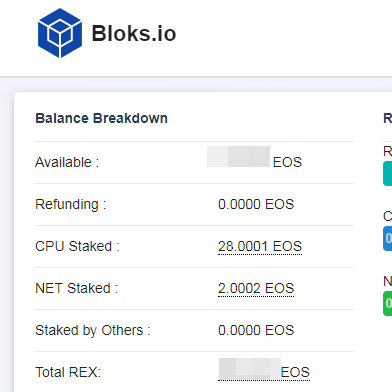Click the partially visible heading at right edge
The image size is (392, 392).
coord(387,118)
